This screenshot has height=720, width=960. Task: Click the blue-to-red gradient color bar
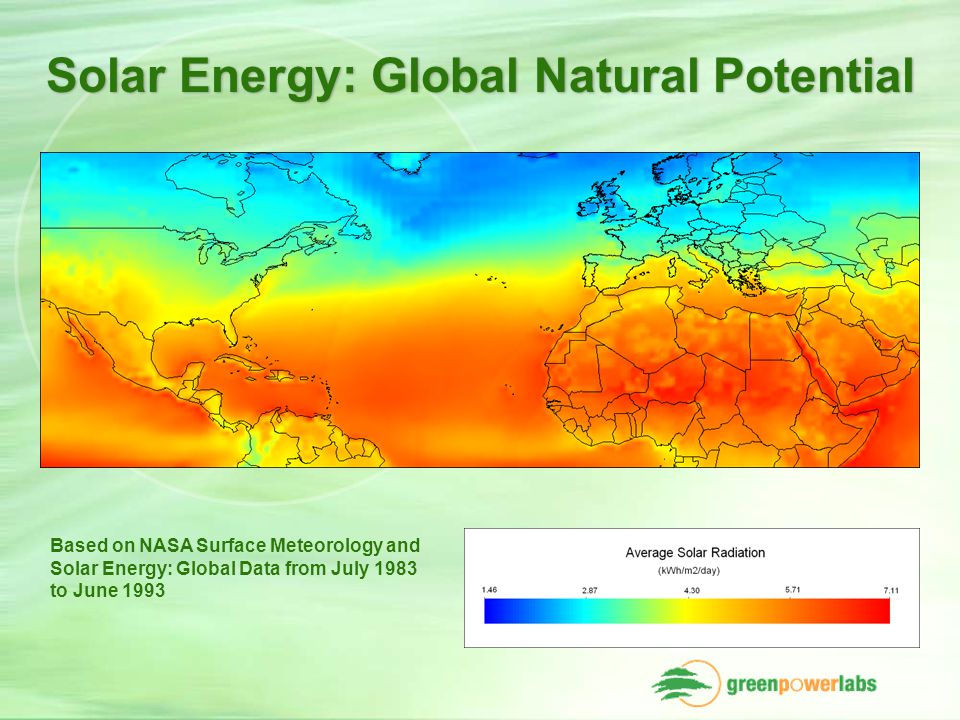pyautogui.click(x=687, y=611)
